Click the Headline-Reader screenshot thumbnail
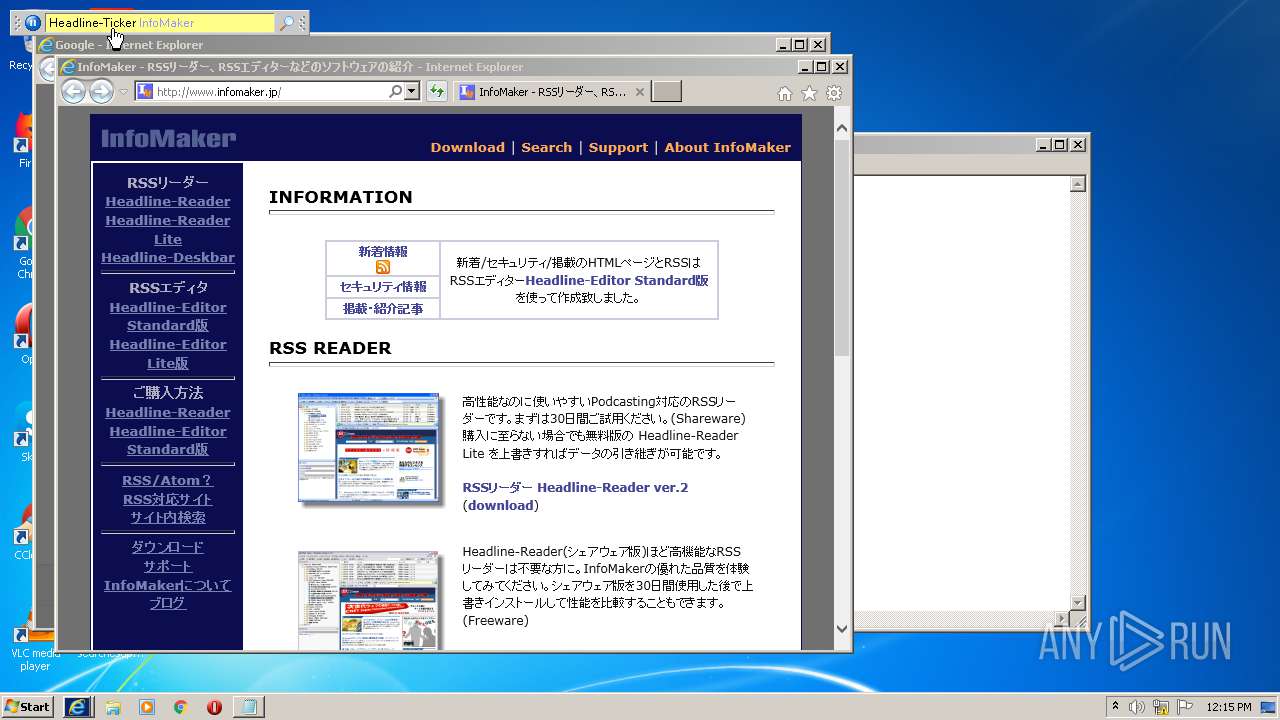Viewport: 1280px width, 720px height. tap(369, 447)
